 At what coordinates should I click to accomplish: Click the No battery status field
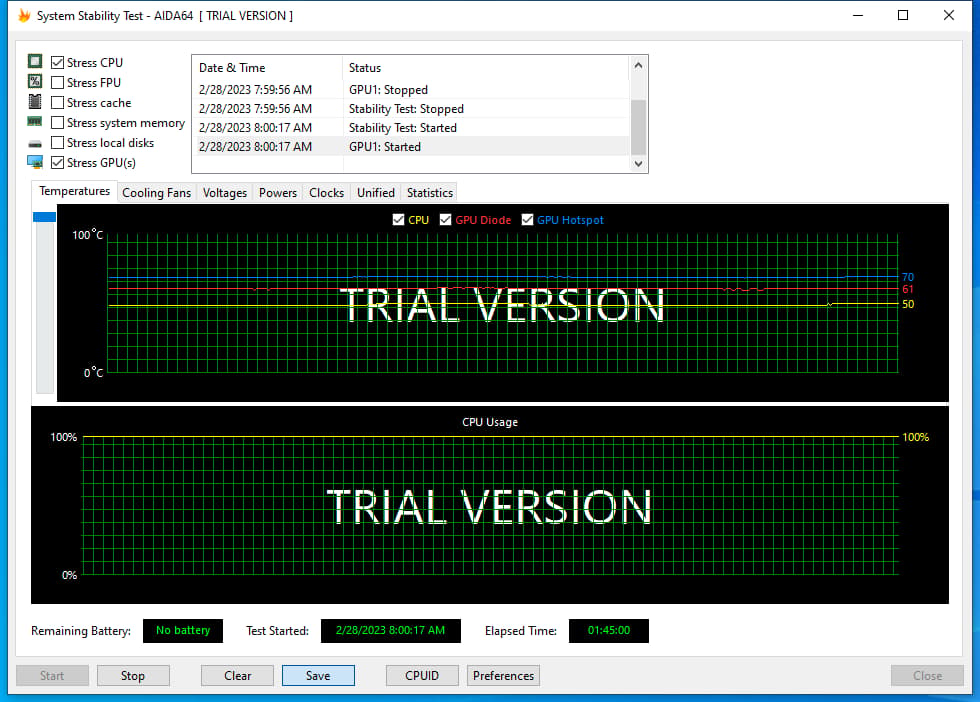[183, 631]
